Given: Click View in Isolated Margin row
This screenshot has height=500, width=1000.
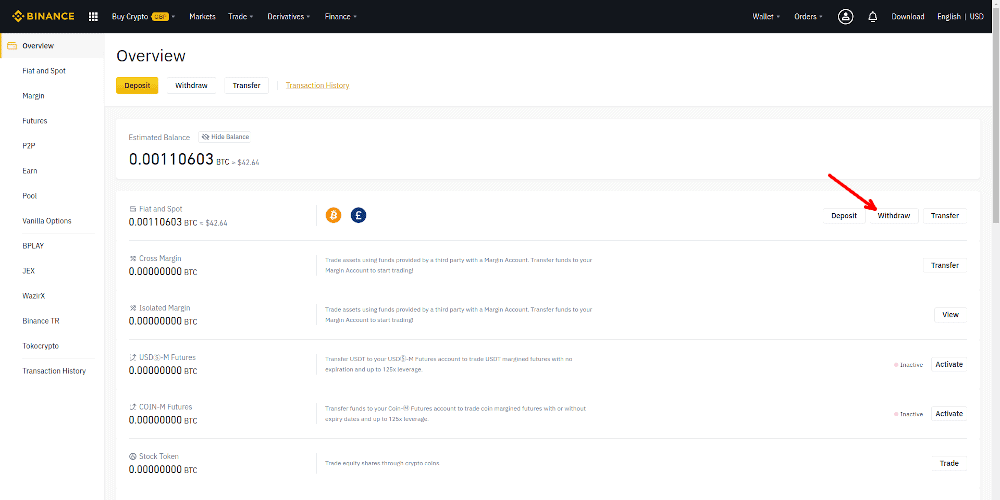Looking at the screenshot, I should click(x=950, y=314).
